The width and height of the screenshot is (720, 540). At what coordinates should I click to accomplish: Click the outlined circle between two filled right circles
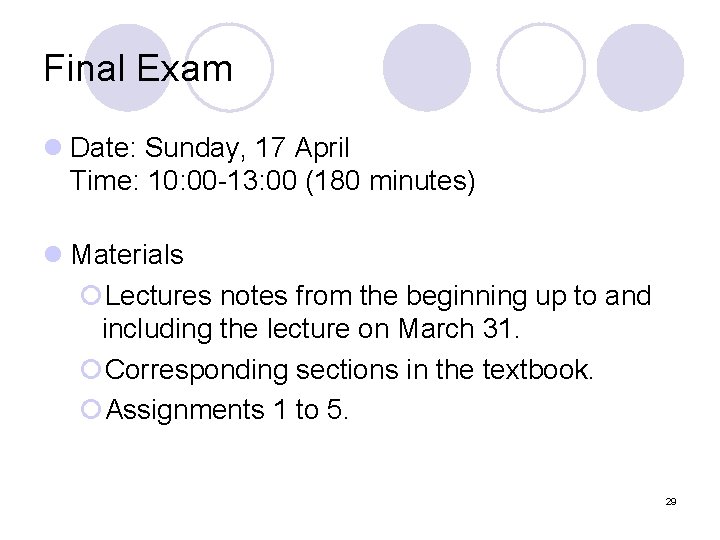coord(541,68)
